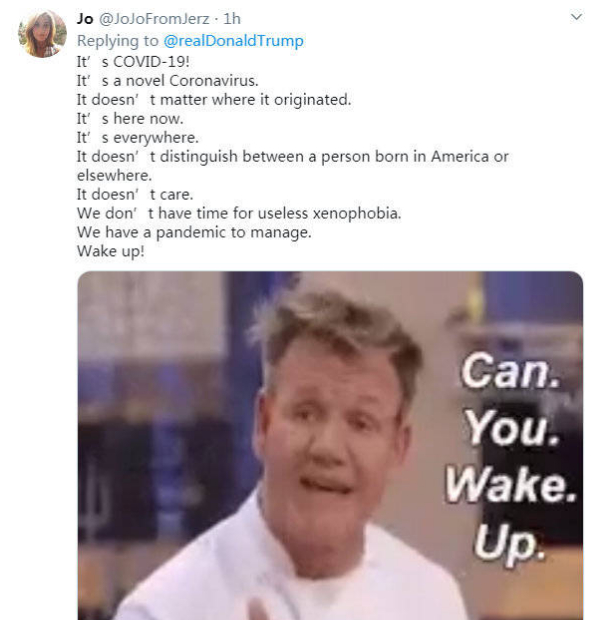The width and height of the screenshot is (601, 620).
Task: Click the display name Jo
Action: click(x=85, y=19)
